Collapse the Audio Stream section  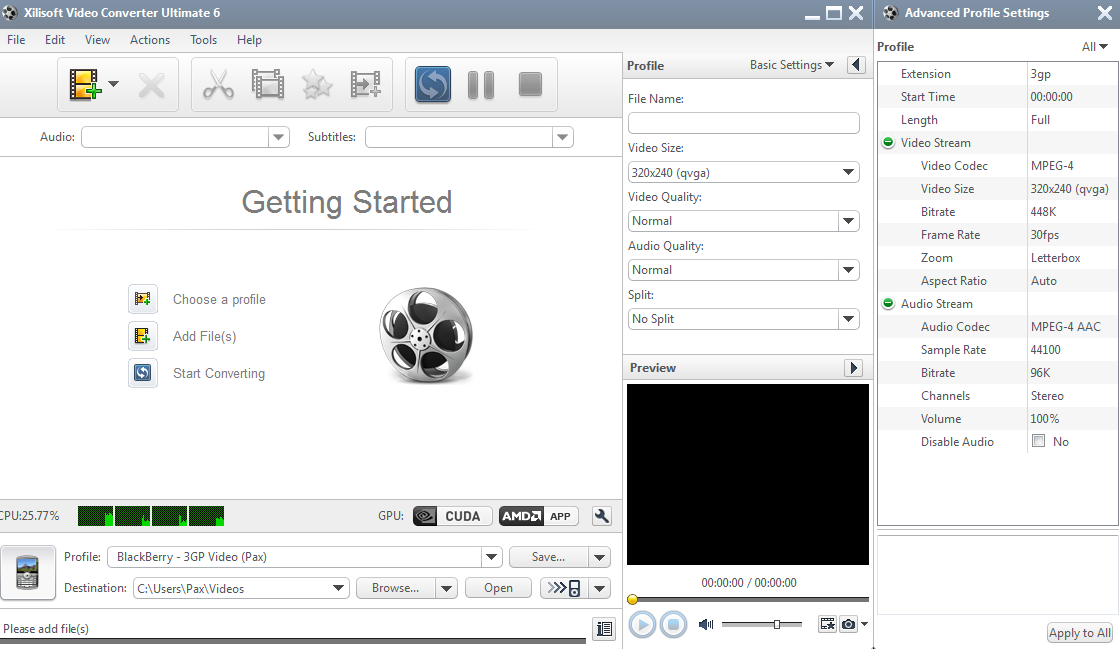click(888, 303)
